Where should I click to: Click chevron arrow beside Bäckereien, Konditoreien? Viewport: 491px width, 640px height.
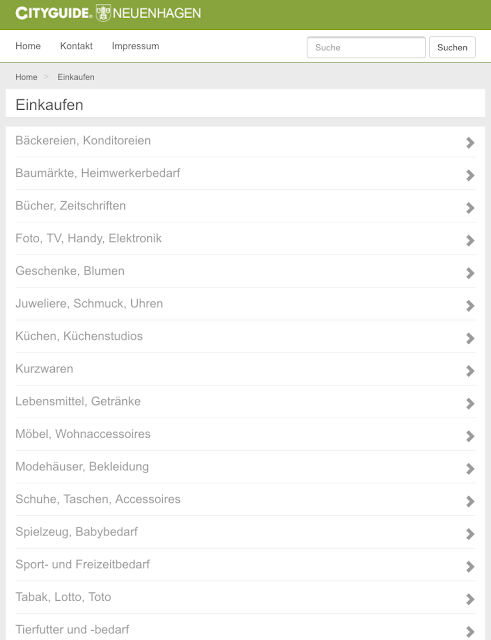coord(470,142)
